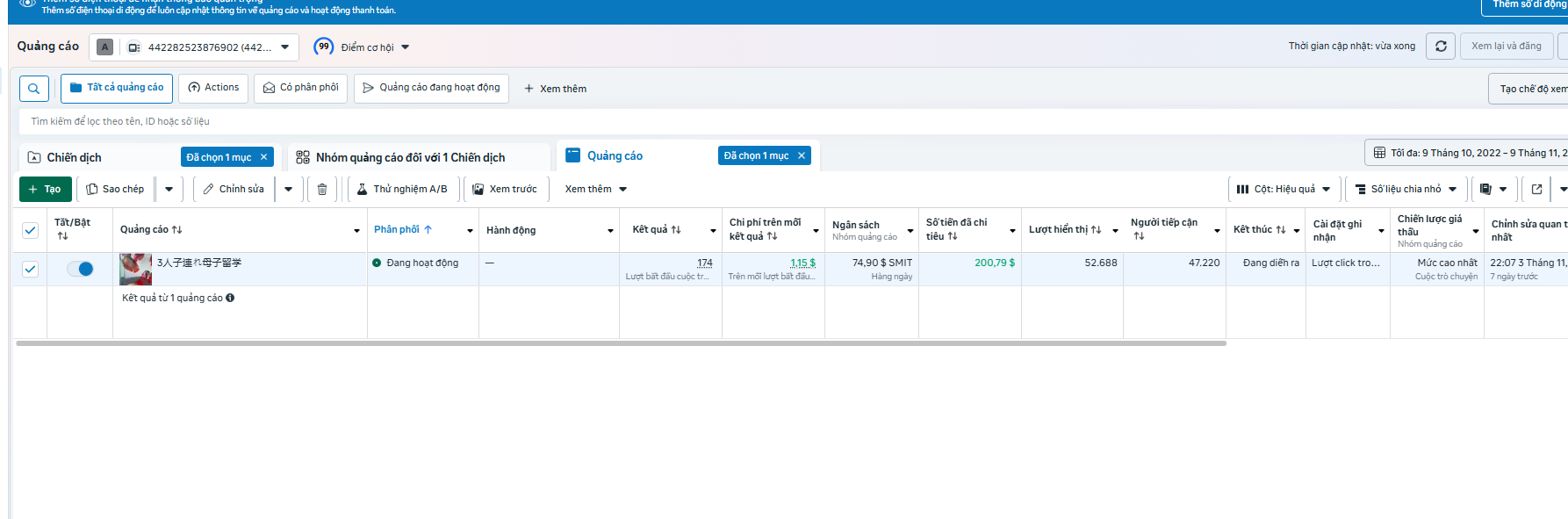
Task: Switch to Nhóm quảng cáo tab
Action: point(411,158)
